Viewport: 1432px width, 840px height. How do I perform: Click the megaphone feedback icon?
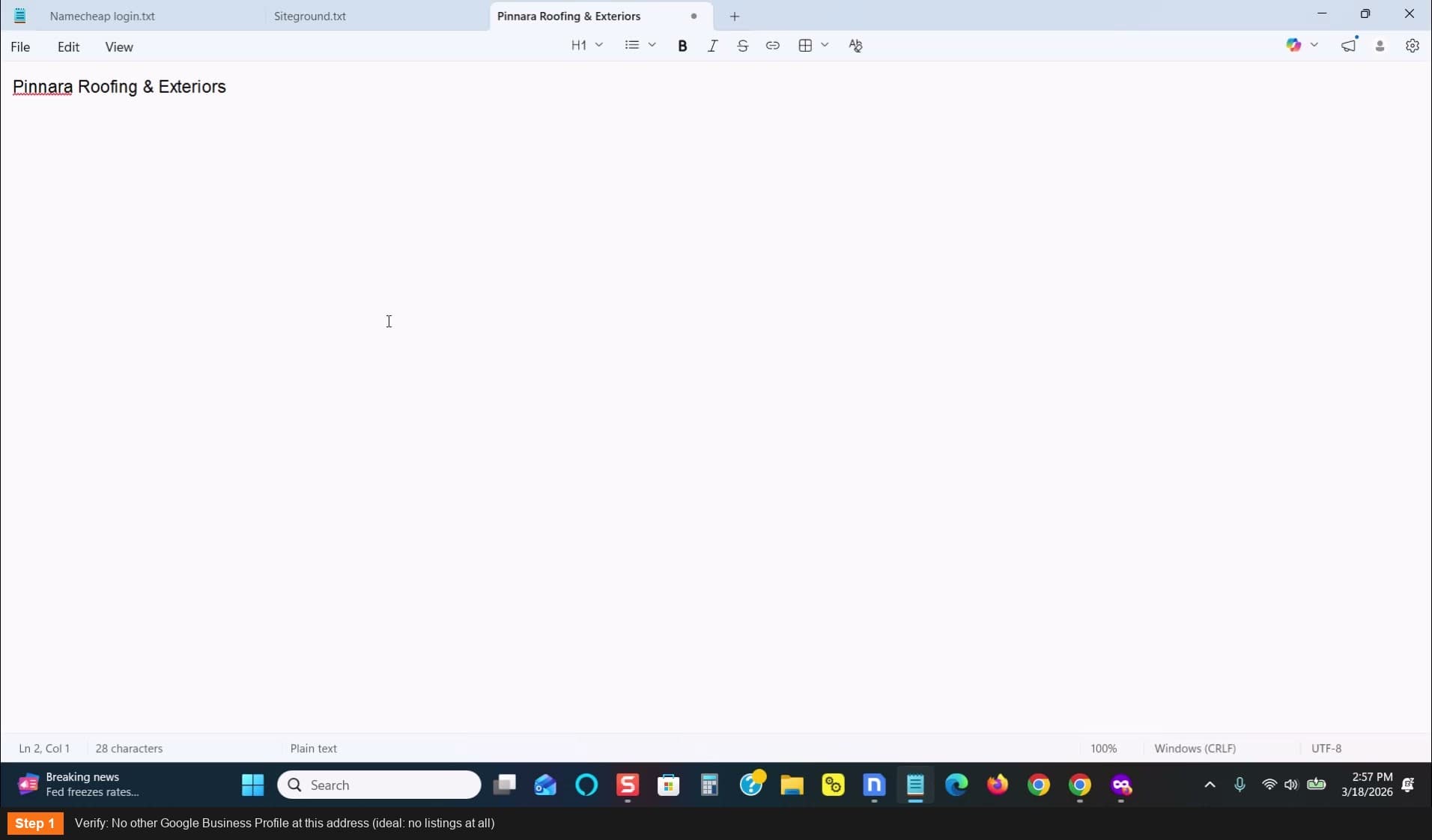click(1349, 46)
